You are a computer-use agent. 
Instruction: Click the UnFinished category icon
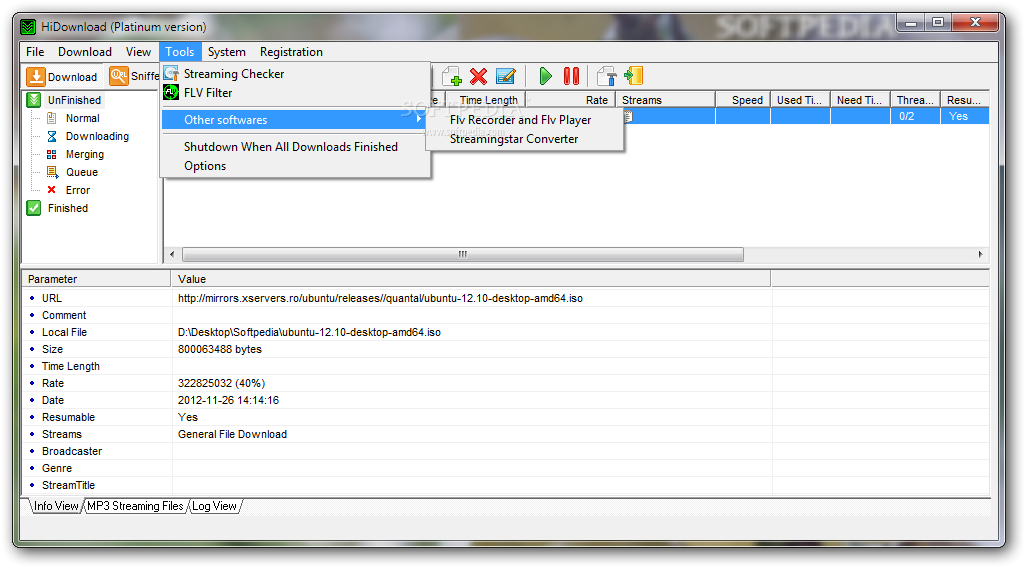(34, 100)
